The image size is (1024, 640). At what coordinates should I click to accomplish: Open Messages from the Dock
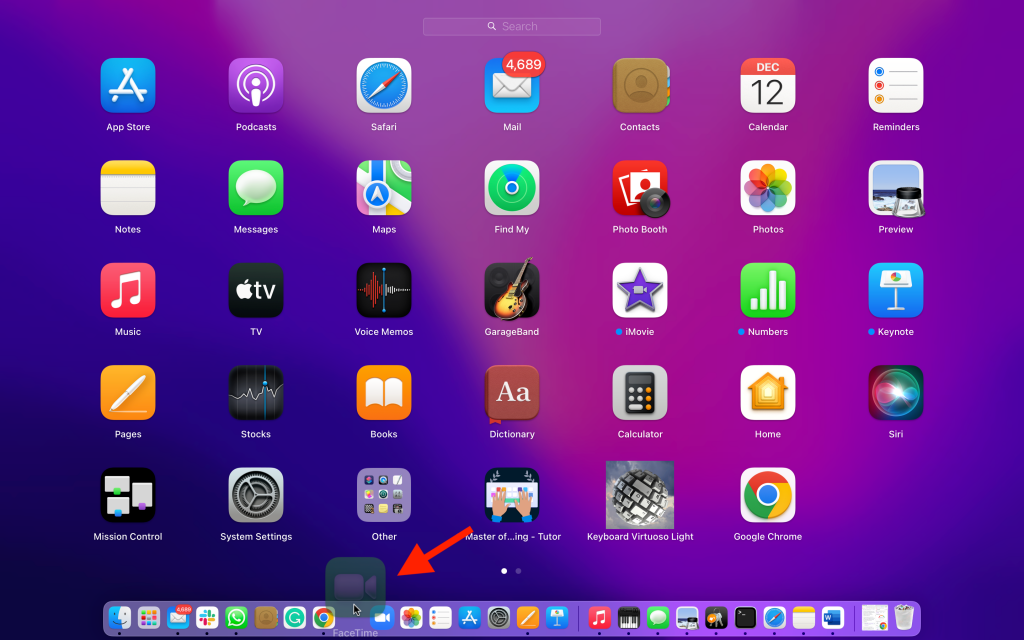pos(658,617)
